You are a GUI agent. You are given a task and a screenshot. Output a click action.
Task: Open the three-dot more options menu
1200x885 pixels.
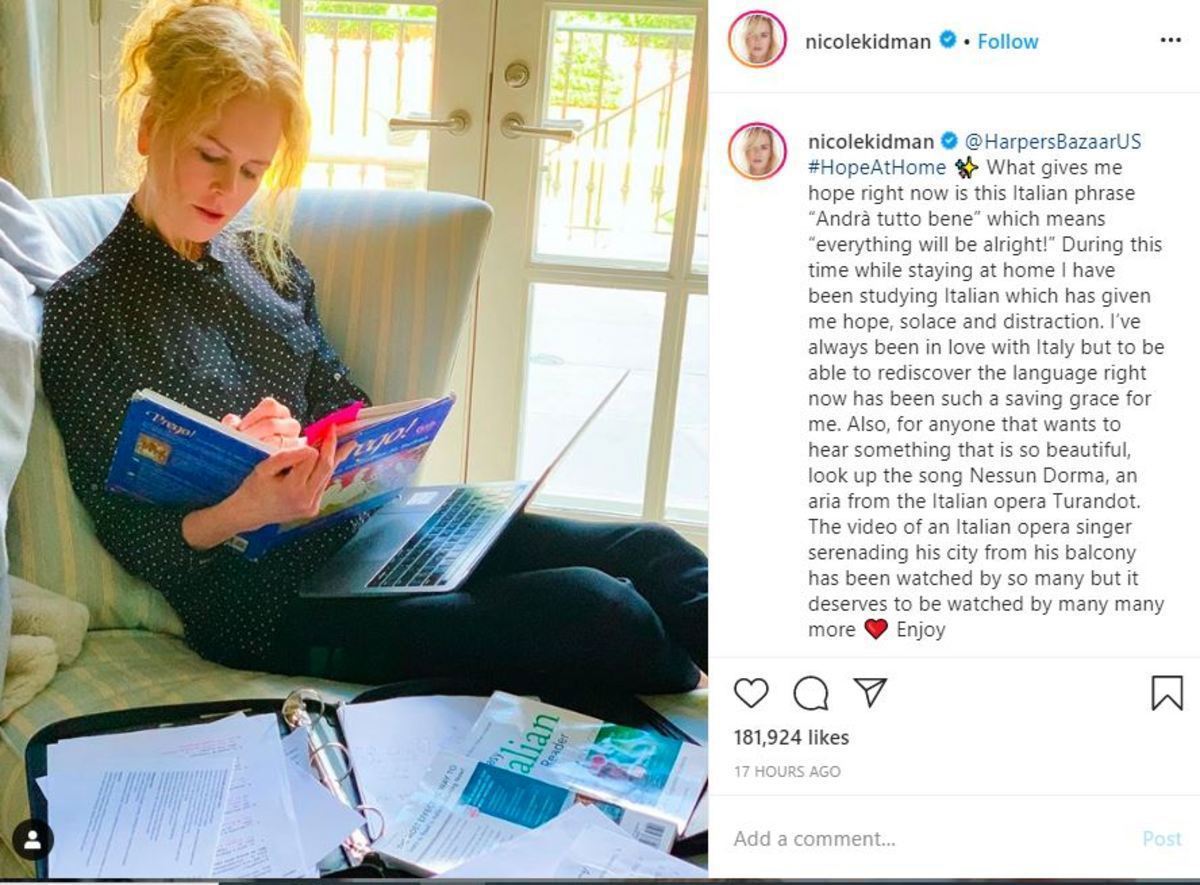click(1170, 40)
